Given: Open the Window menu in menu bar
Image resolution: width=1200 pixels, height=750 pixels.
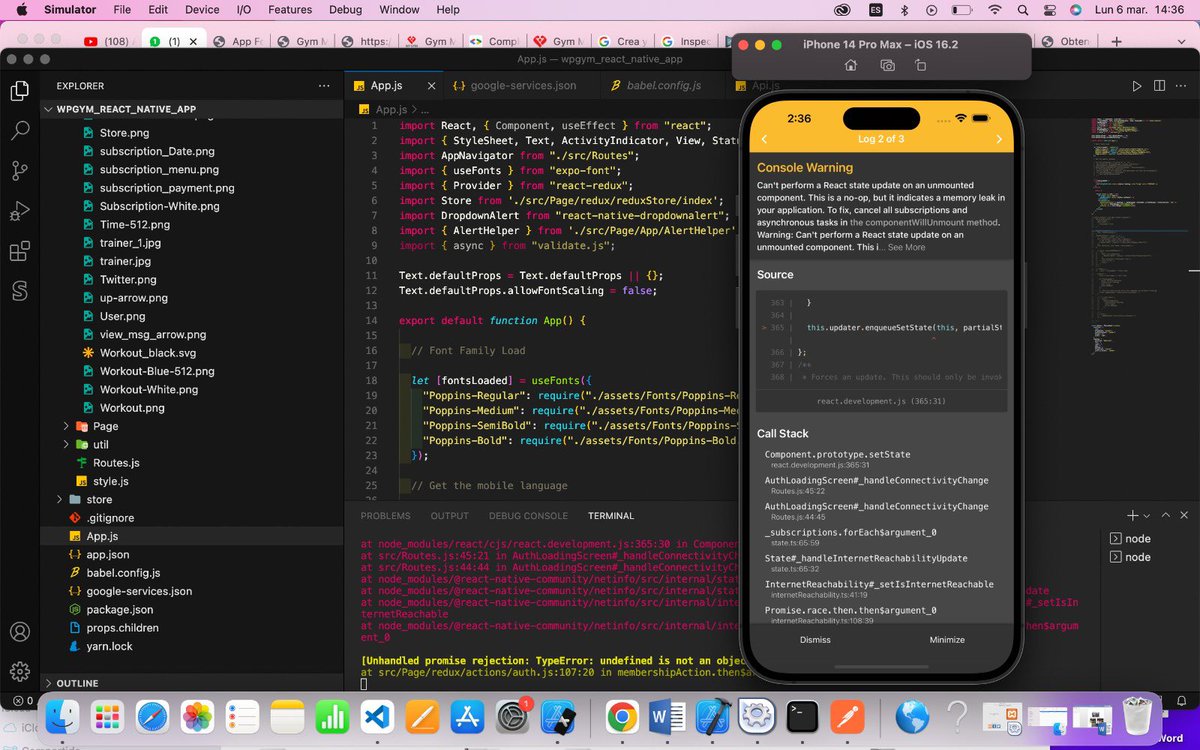Looking at the screenshot, I should [399, 9].
